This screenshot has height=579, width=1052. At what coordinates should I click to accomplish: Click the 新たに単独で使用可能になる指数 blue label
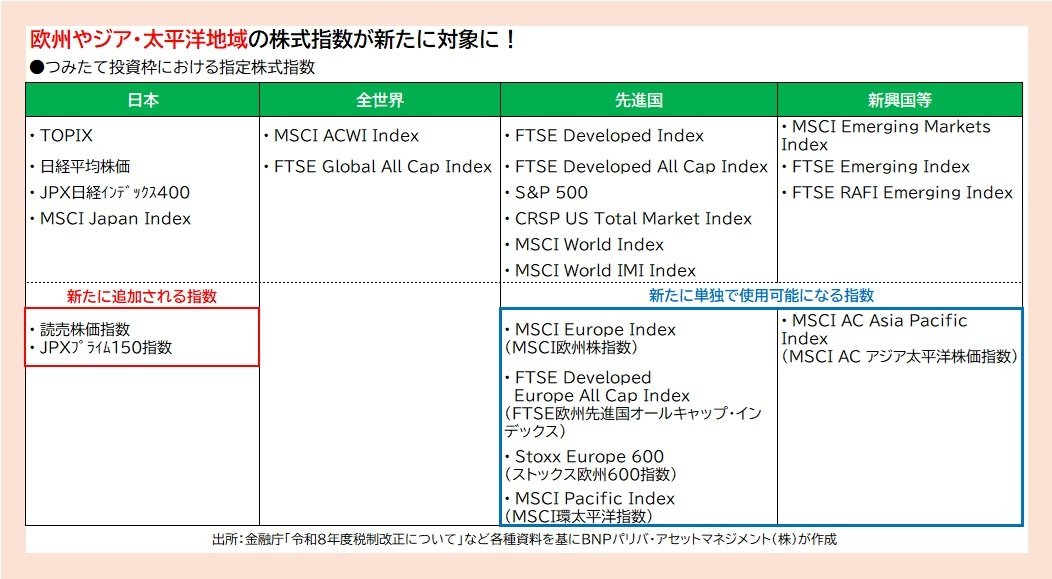coord(760,295)
